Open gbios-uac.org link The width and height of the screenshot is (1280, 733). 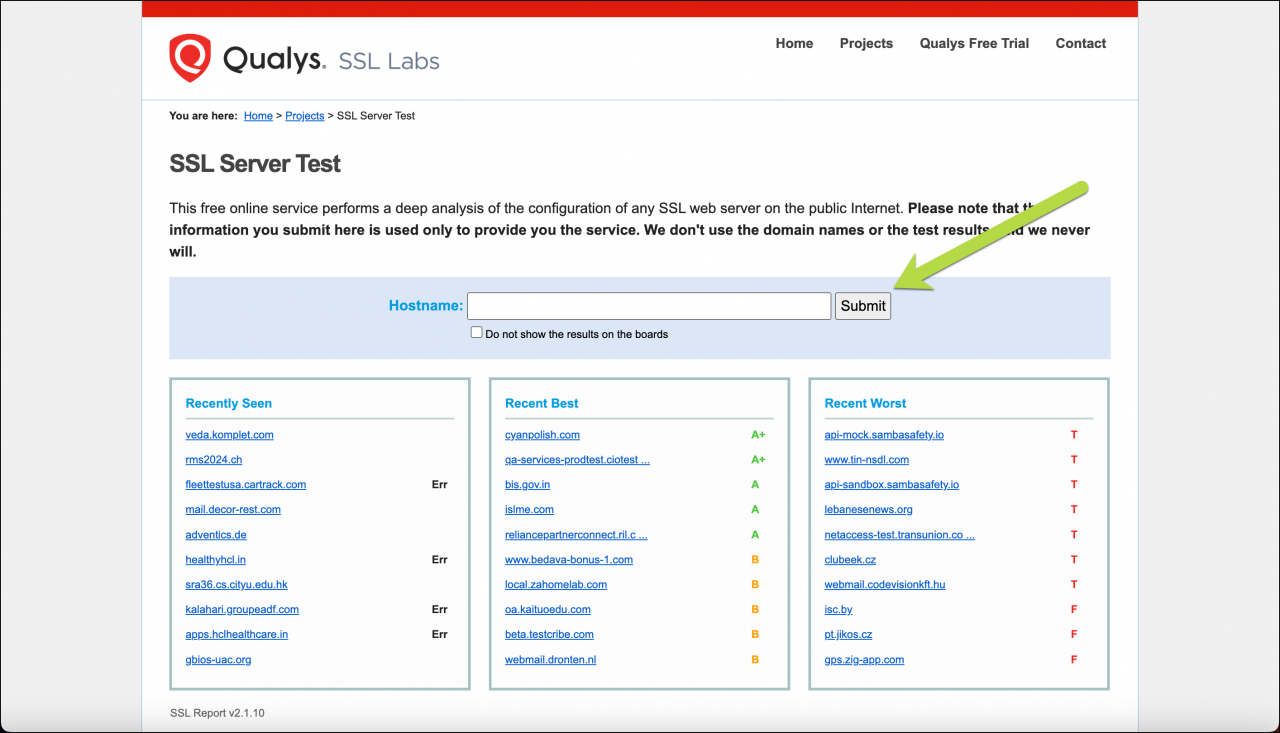pyautogui.click(x=218, y=660)
